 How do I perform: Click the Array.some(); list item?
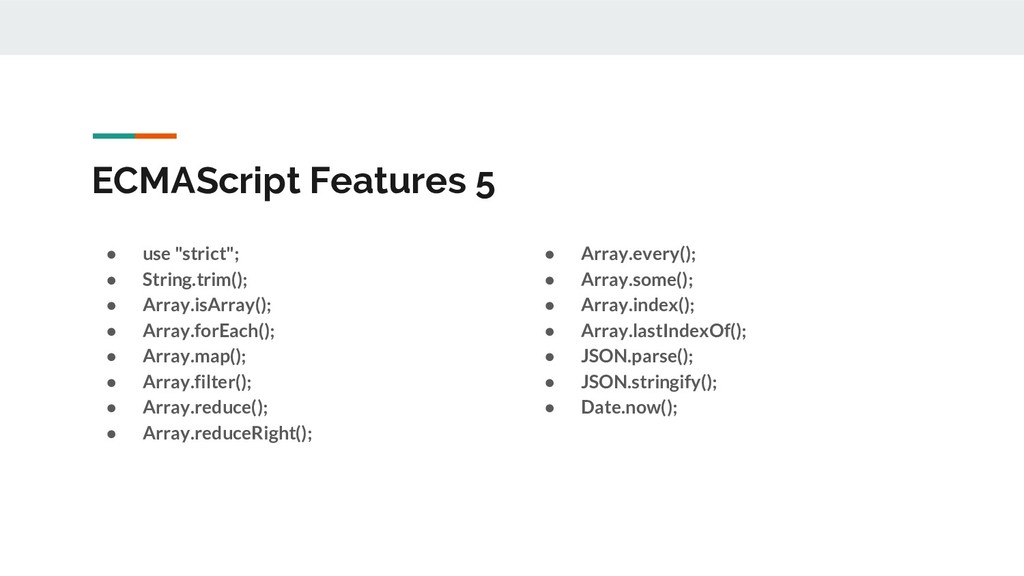click(x=637, y=280)
